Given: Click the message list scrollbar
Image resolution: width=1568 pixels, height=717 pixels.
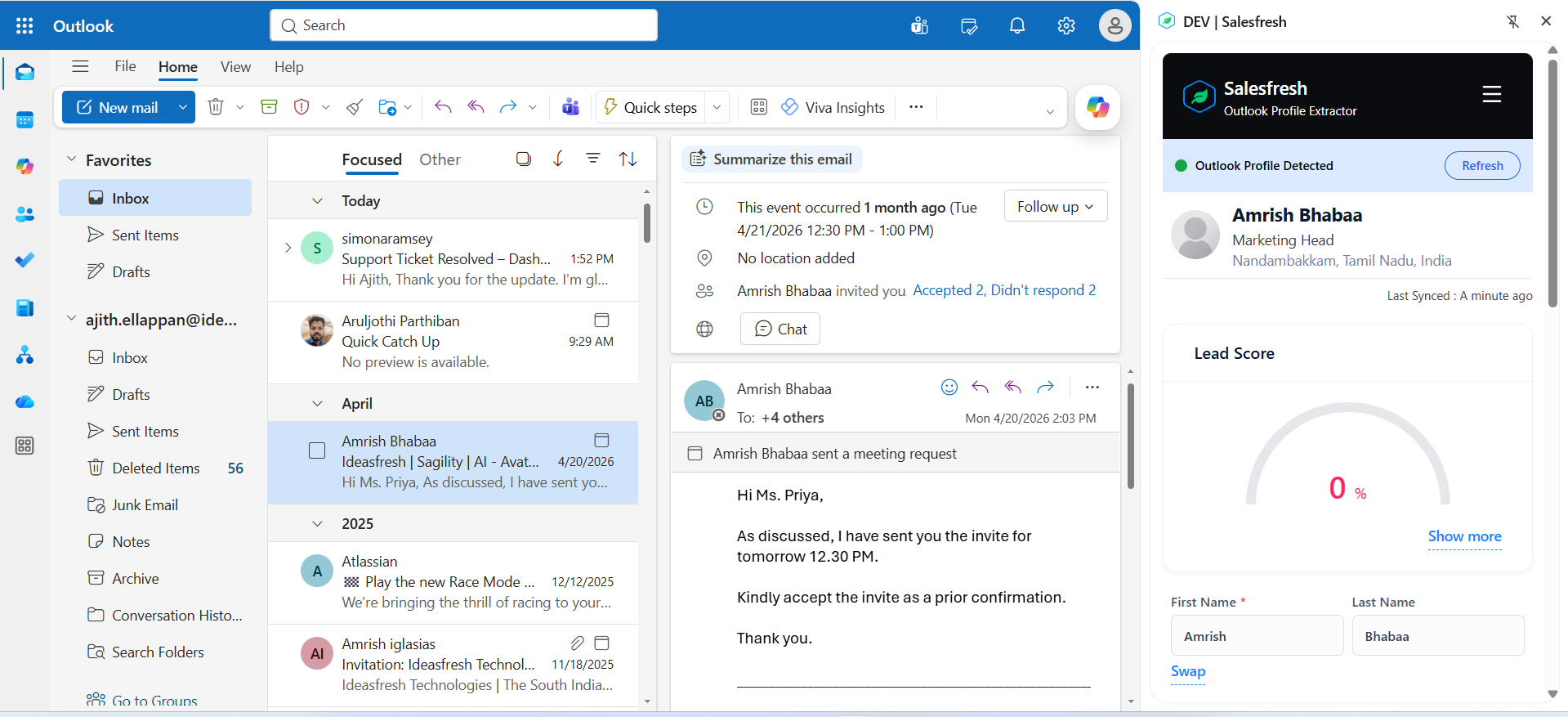Looking at the screenshot, I should pyautogui.click(x=647, y=222).
